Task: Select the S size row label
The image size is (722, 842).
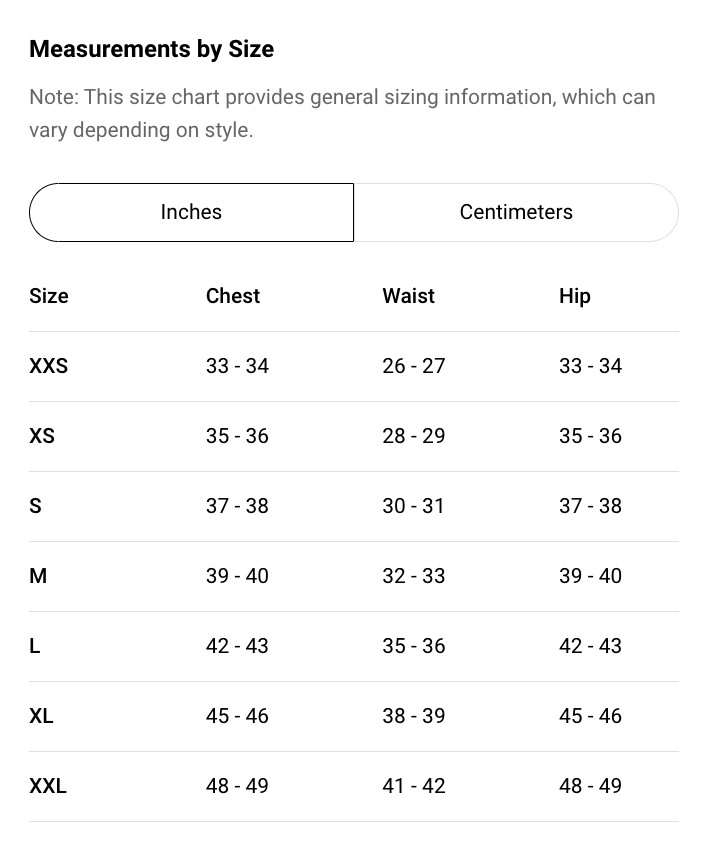Action: (x=35, y=506)
